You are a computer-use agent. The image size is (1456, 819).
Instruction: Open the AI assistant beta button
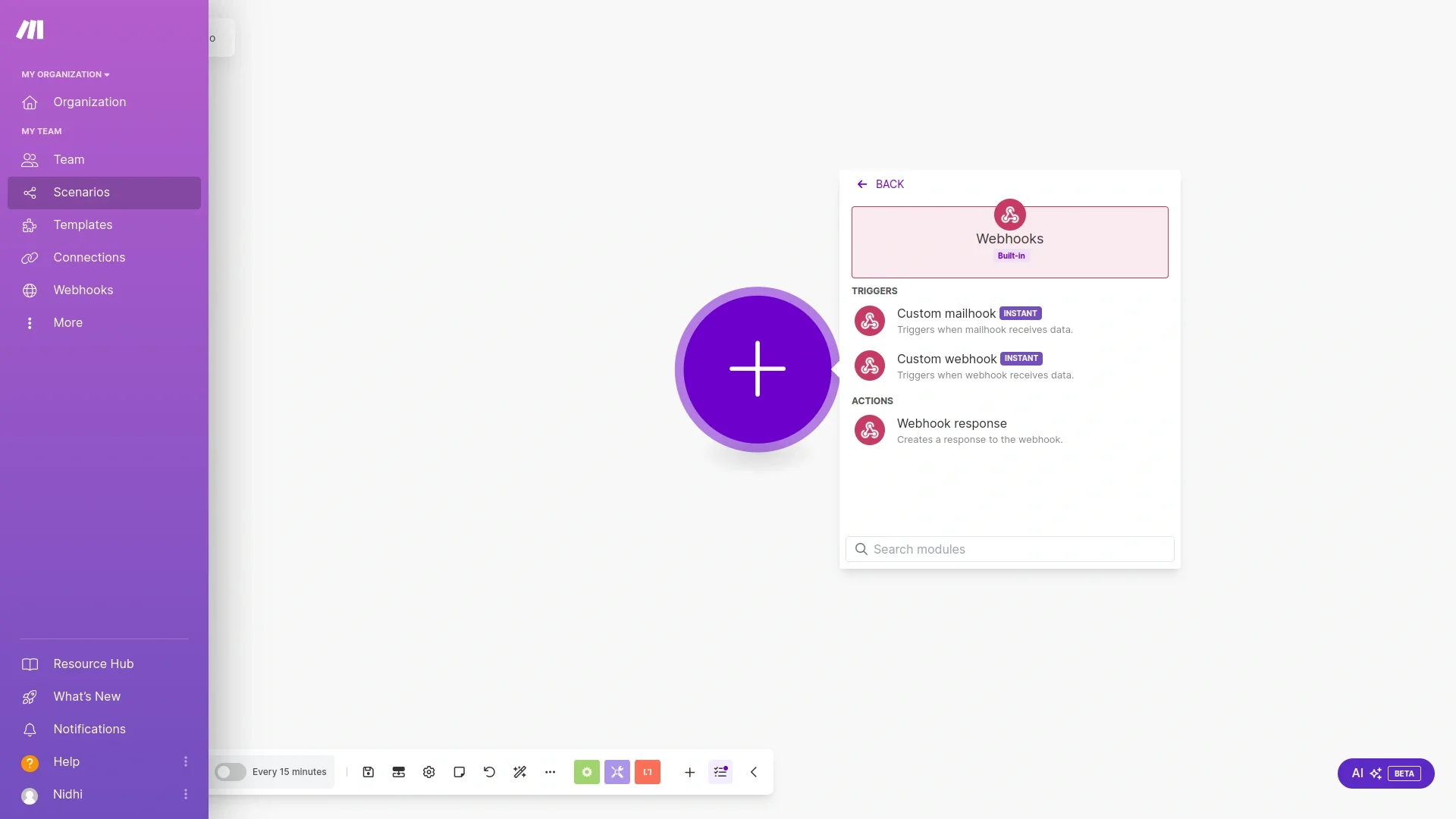tap(1385, 773)
